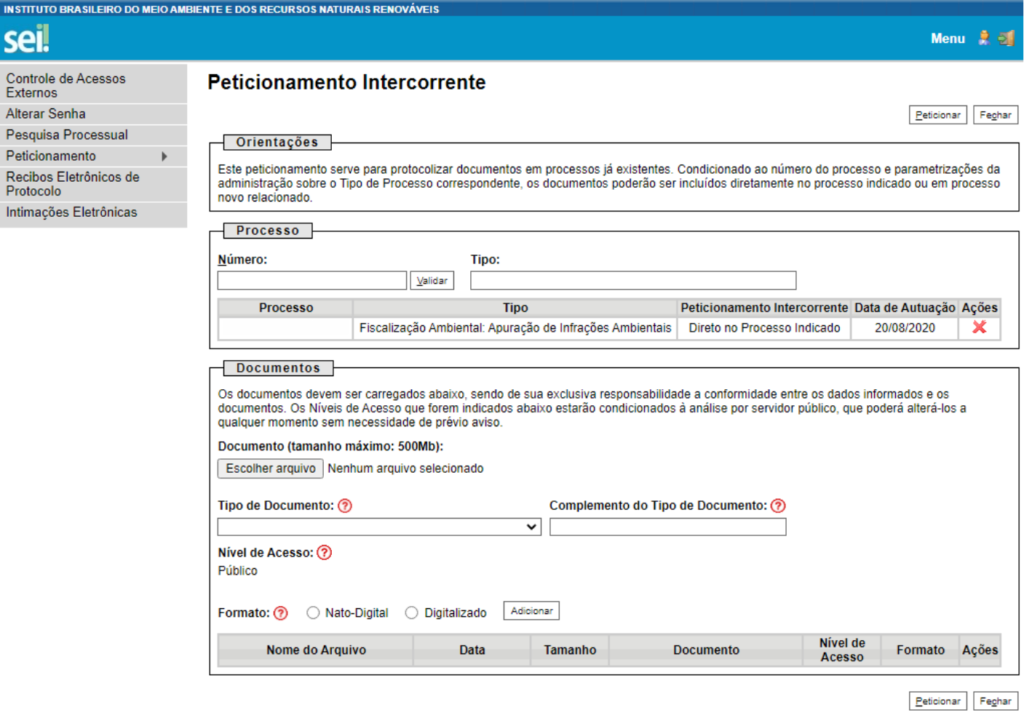The height and width of the screenshot is (718, 1024).
Task: Open the Tipo de Documento dropdown
Action: pos(379,527)
